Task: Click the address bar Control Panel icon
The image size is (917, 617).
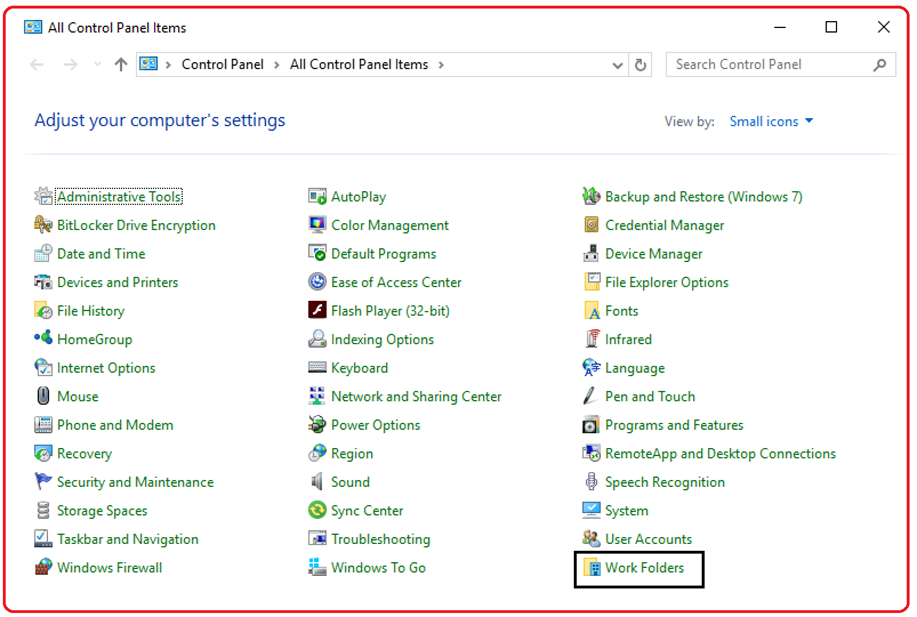Action: [x=149, y=63]
